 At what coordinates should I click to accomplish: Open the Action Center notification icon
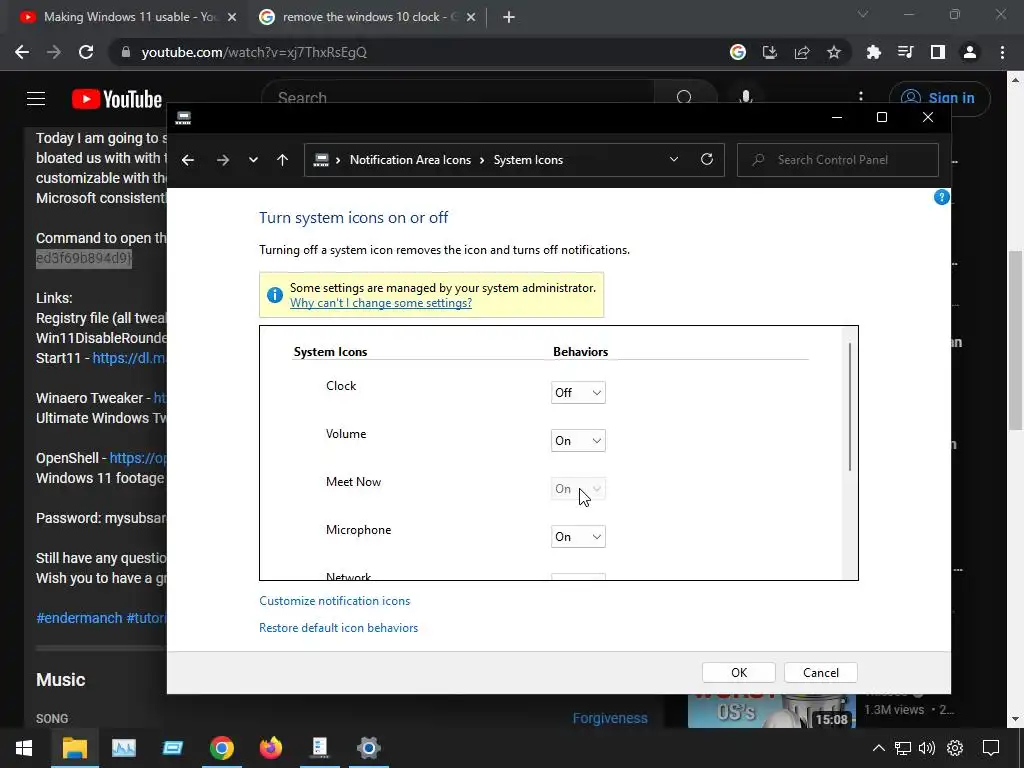coord(991,748)
